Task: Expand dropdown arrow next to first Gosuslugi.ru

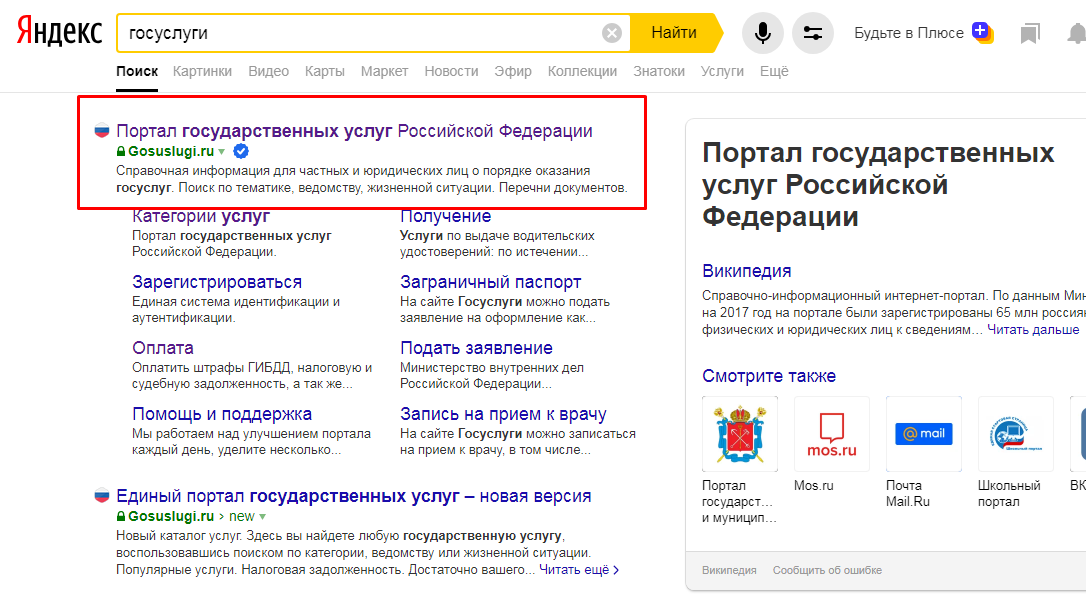Action: click(x=222, y=152)
